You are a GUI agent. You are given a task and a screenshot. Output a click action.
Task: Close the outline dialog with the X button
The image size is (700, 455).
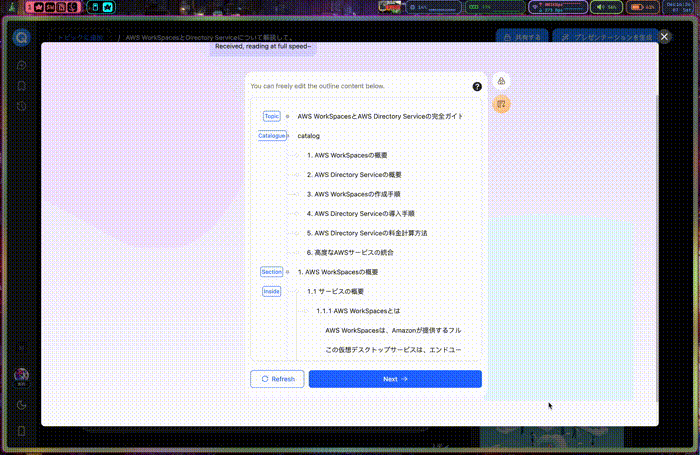(664, 37)
